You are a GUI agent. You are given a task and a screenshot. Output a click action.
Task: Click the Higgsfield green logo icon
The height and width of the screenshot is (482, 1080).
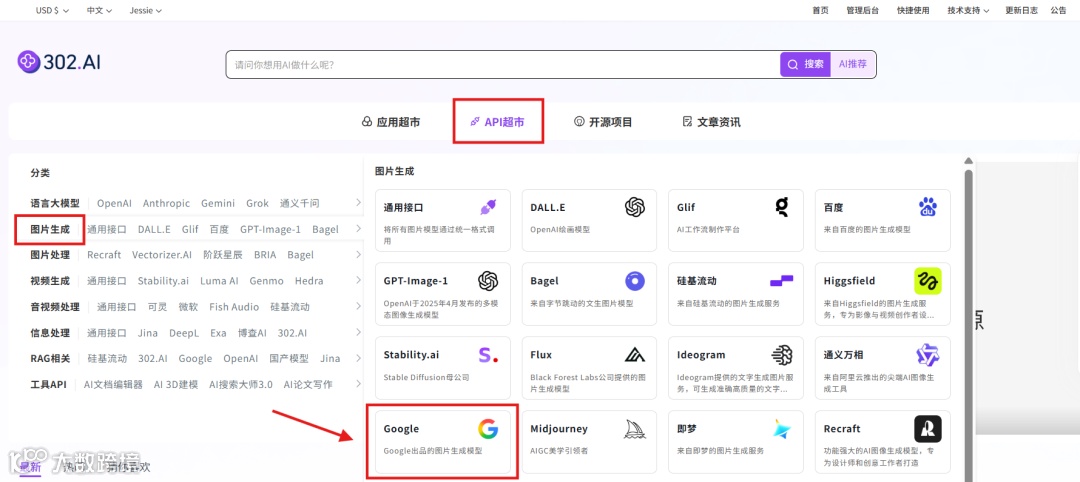point(928,281)
